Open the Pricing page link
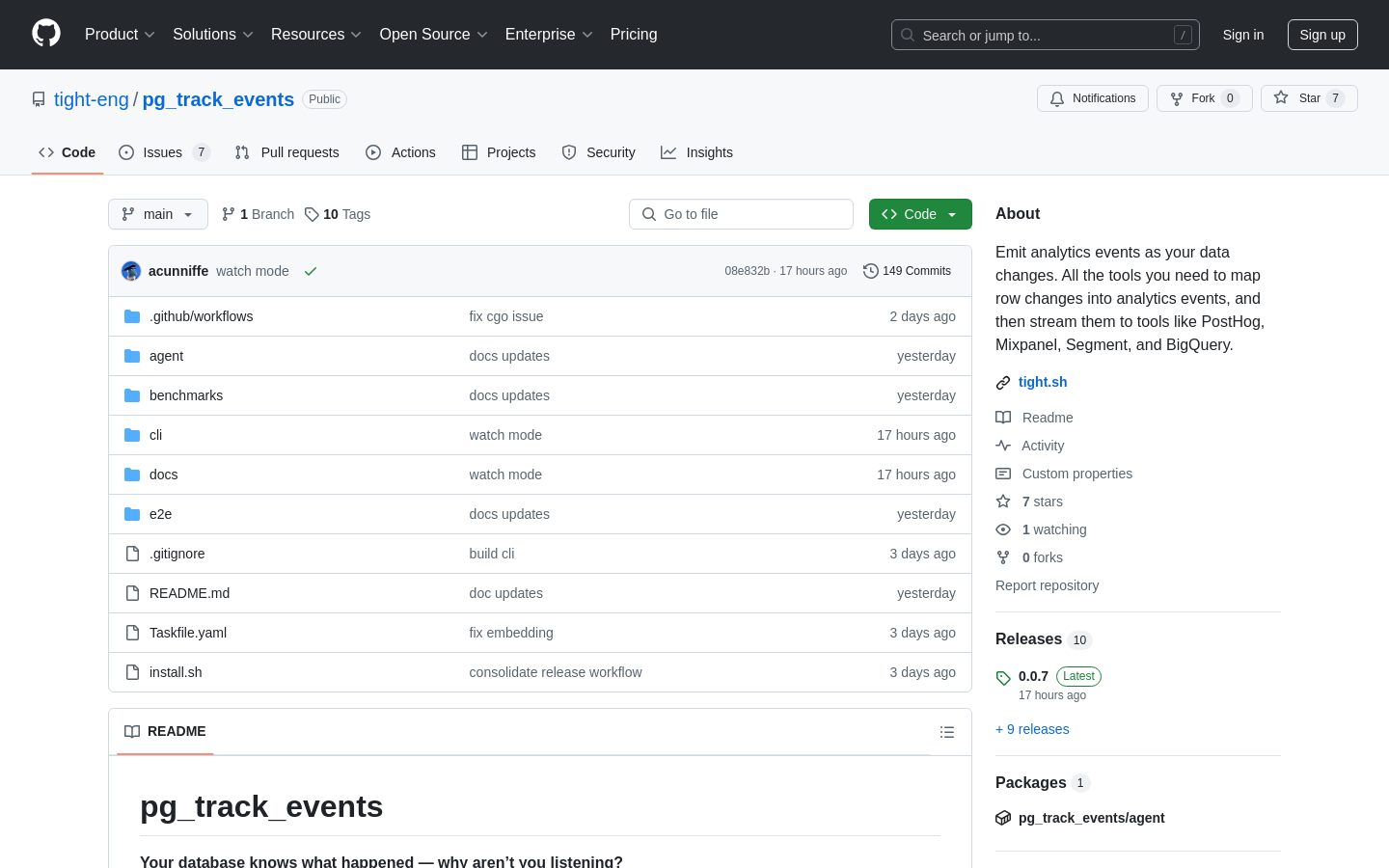The image size is (1389, 868). 634,35
